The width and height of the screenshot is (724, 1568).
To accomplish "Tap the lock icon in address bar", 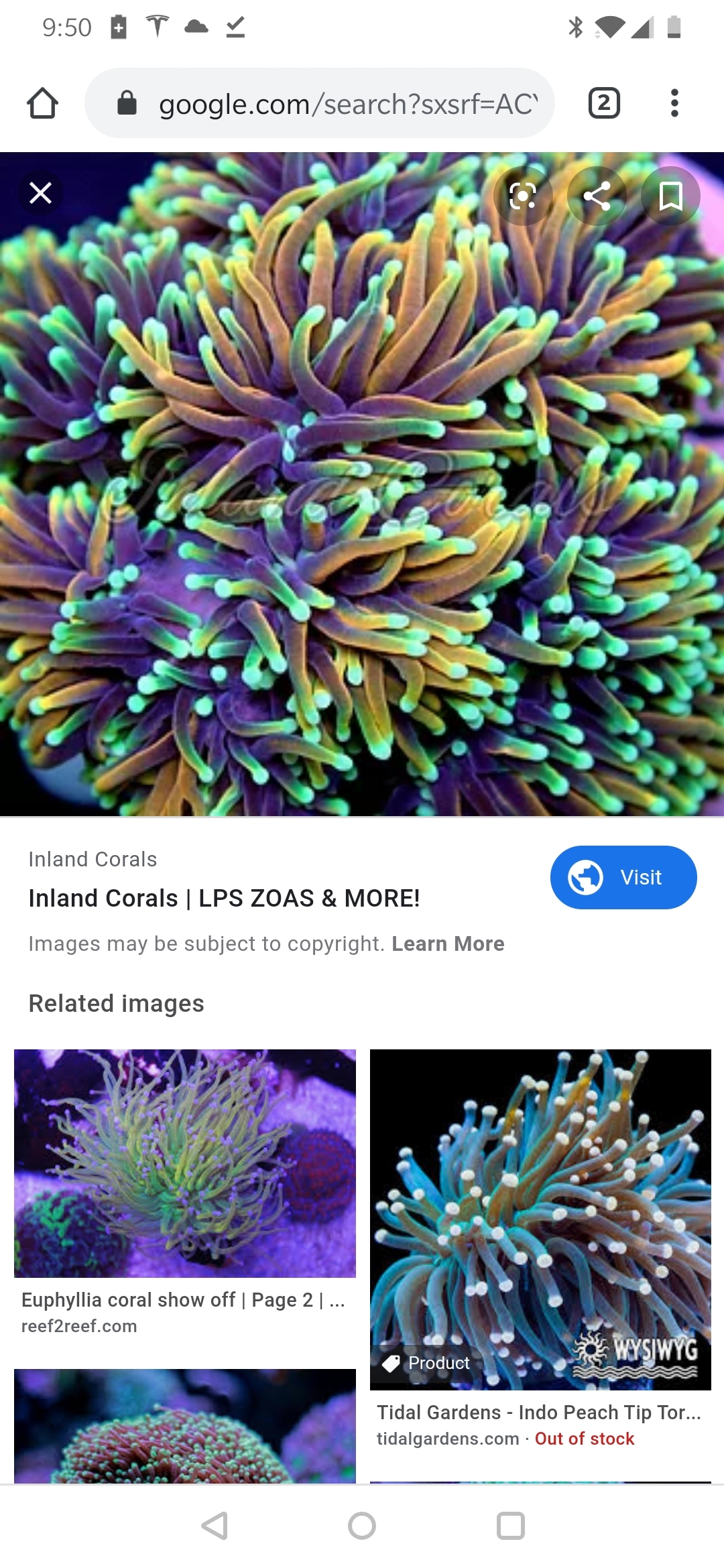I will (127, 103).
